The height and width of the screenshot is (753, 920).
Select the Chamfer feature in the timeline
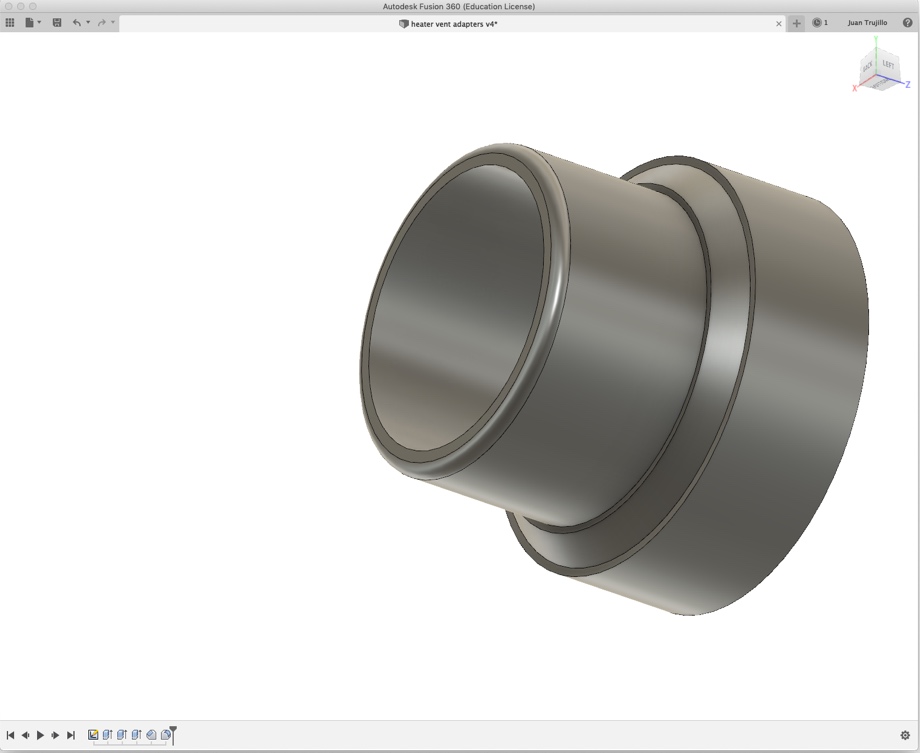(151, 734)
